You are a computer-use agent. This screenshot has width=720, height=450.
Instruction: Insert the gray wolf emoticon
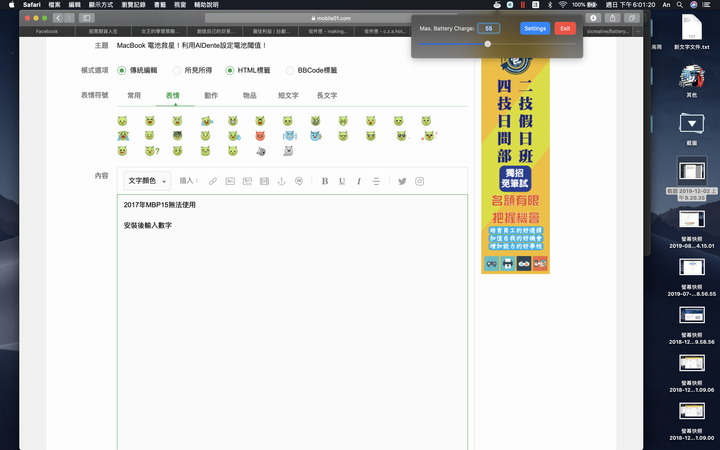[260, 151]
